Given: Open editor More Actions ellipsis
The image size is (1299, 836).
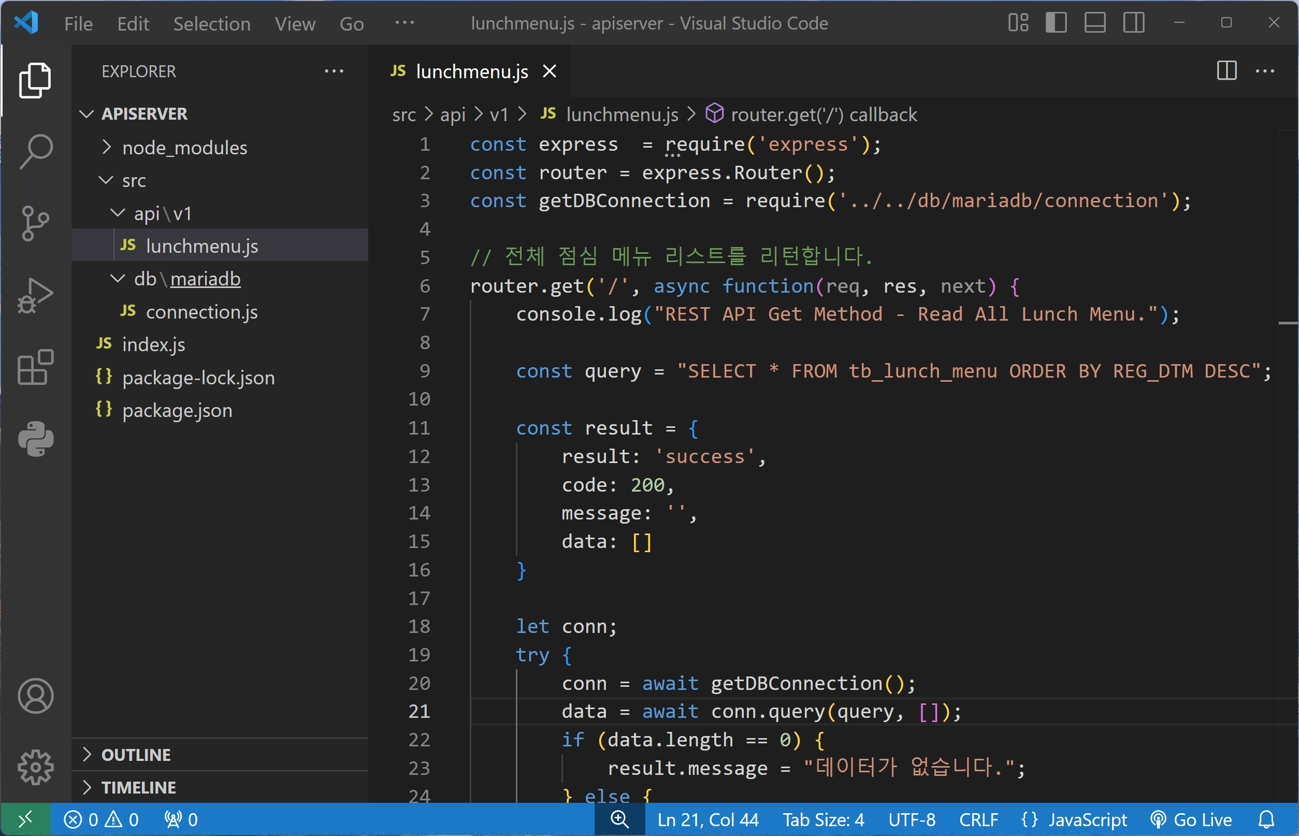Looking at the screenshot, I should [1265, 71].
